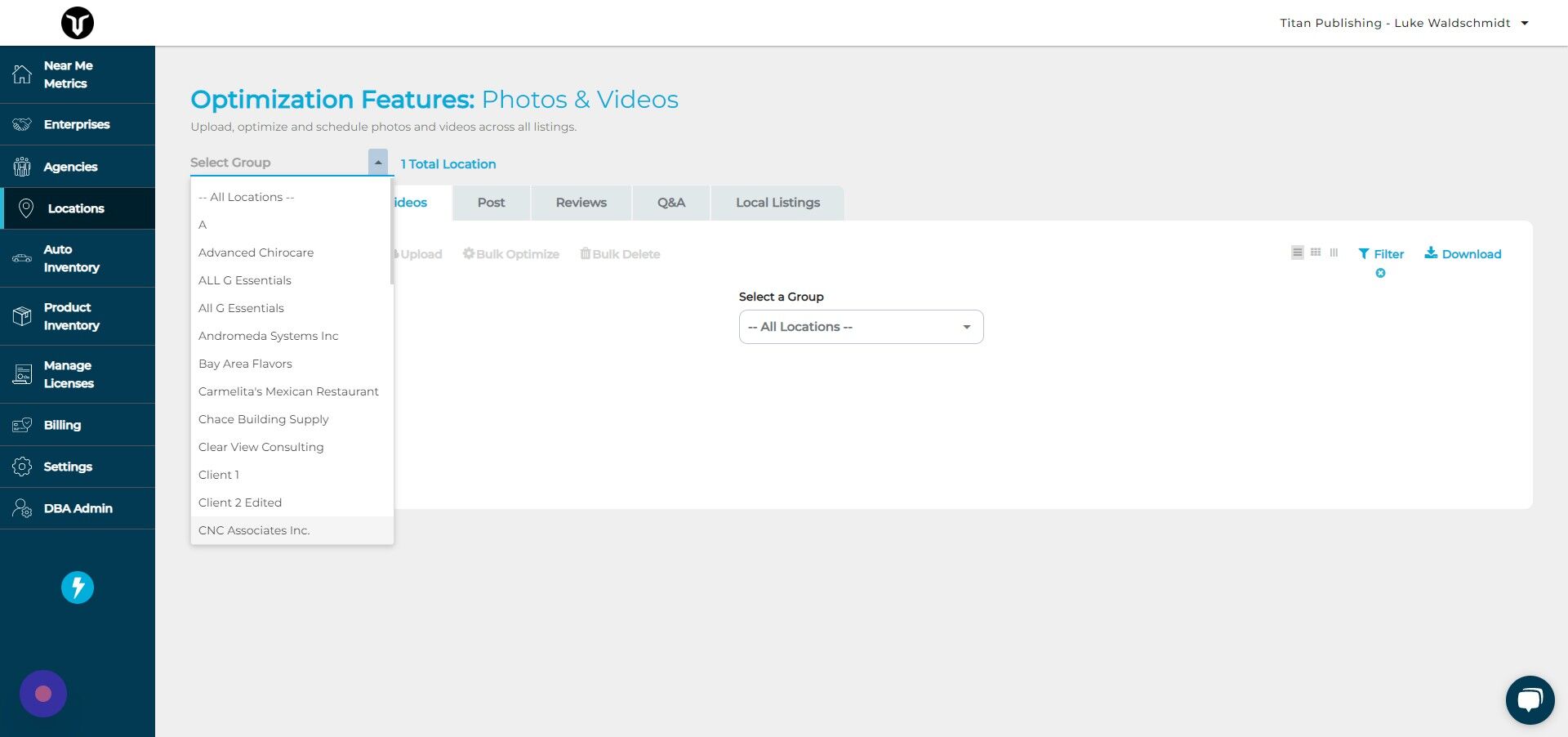The height and width of the screenshot is (737, 1568).
Task: Select Carmelita's Mexican Restaurant from the list
Action: tap(288, 391)
